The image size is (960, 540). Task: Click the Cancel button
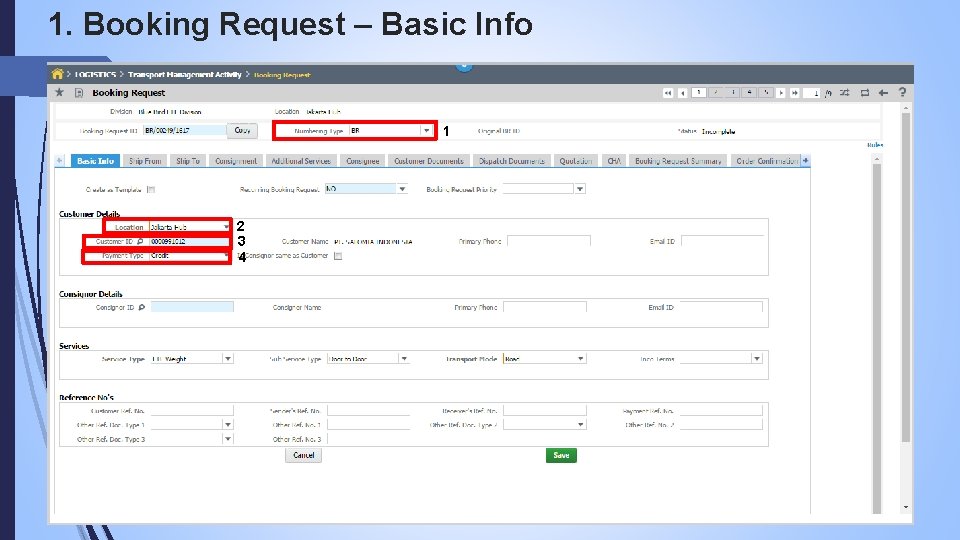click(x=303, y=456)
